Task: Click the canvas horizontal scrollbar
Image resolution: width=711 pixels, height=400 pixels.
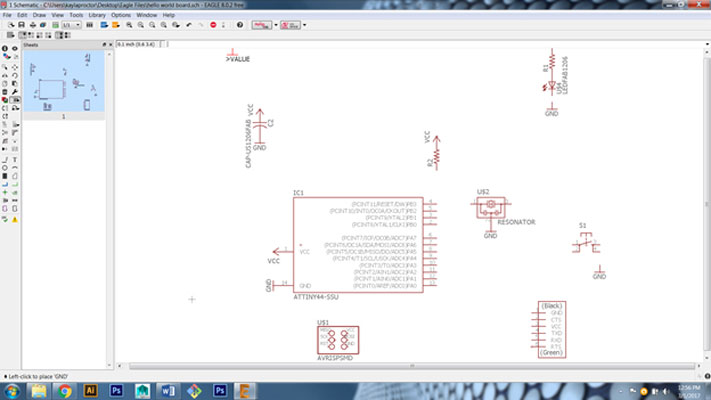Action: tap(411, 366)
